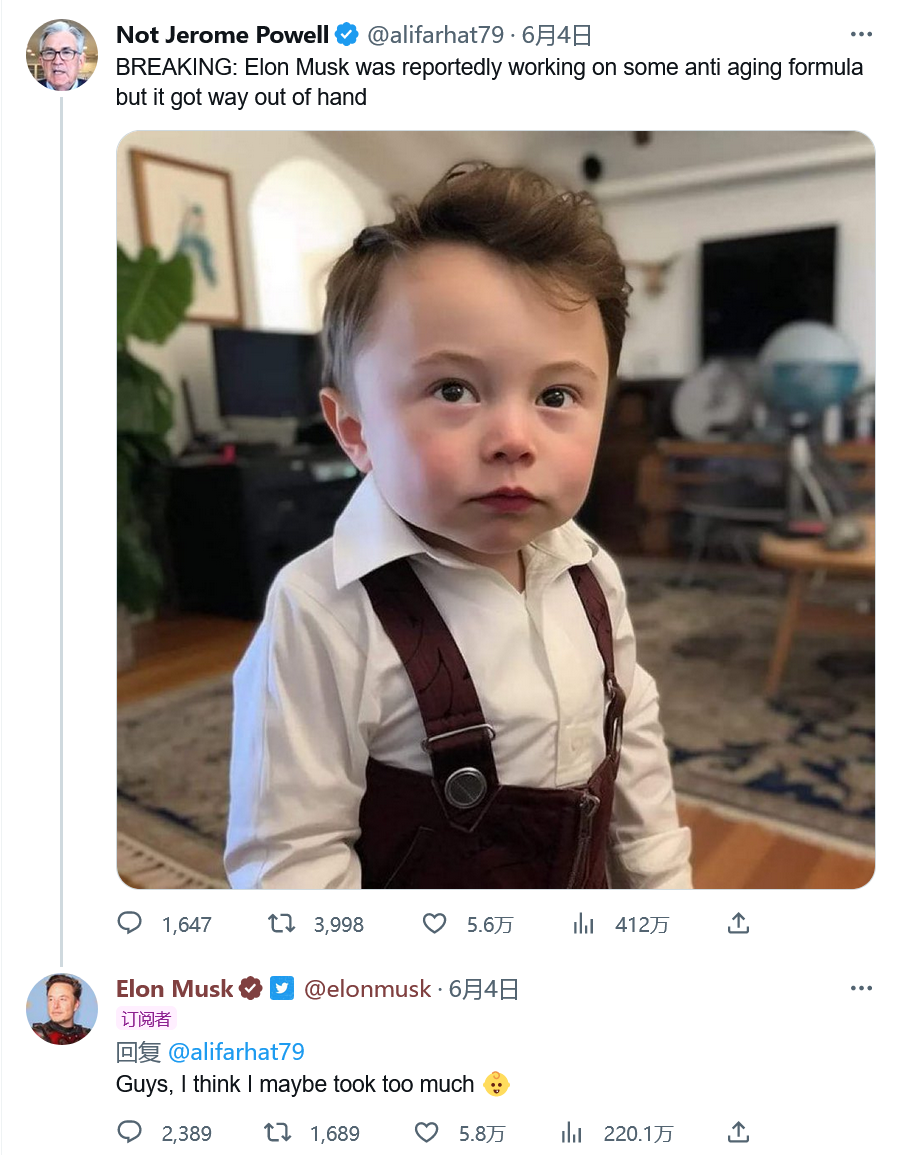Screen dimensions: 898x1155
Task: Click the @alifarhat79 mention in the reply
Action: 236,1052
